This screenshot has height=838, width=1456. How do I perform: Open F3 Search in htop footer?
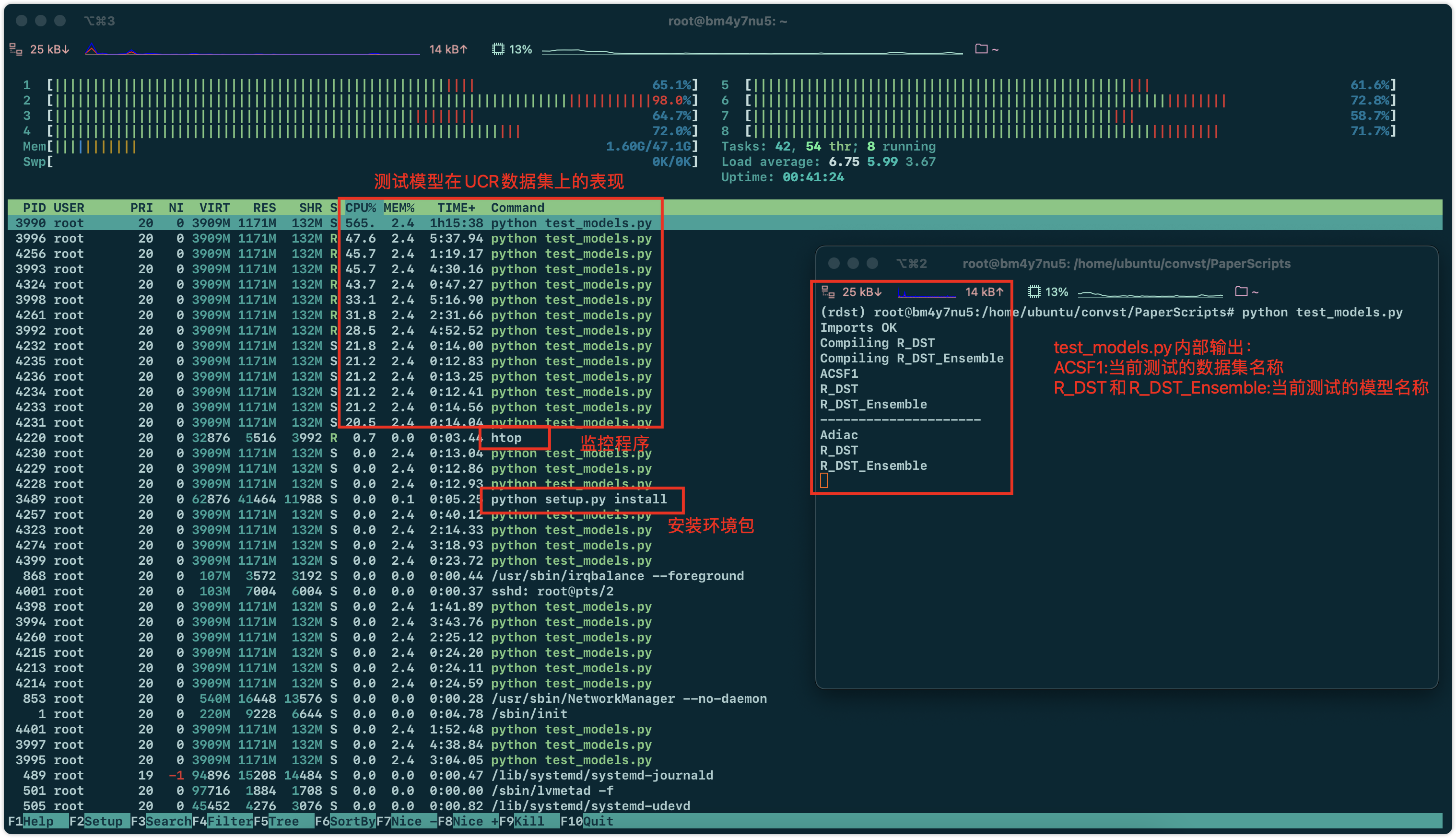coord(161,821)
